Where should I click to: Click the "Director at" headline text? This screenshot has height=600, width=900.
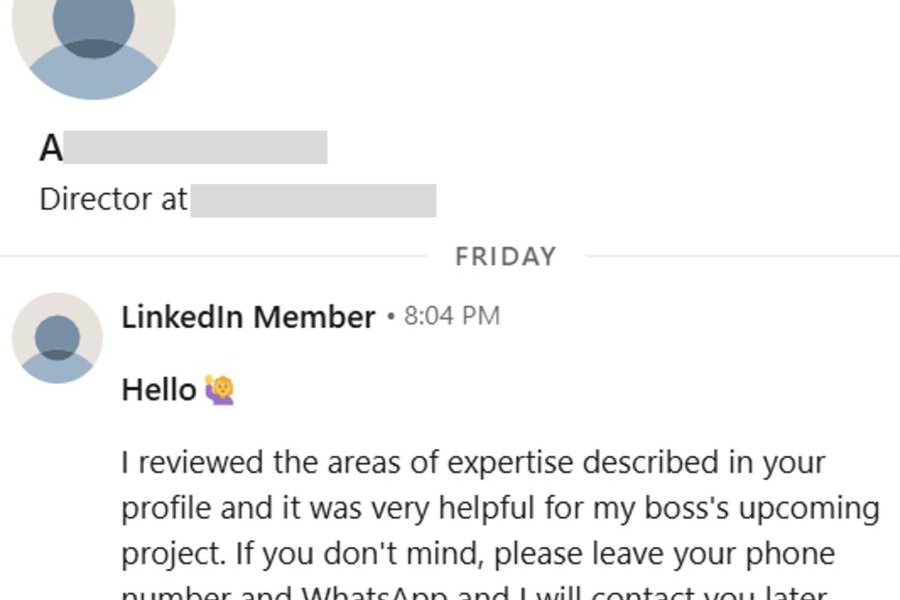(113, 199)
